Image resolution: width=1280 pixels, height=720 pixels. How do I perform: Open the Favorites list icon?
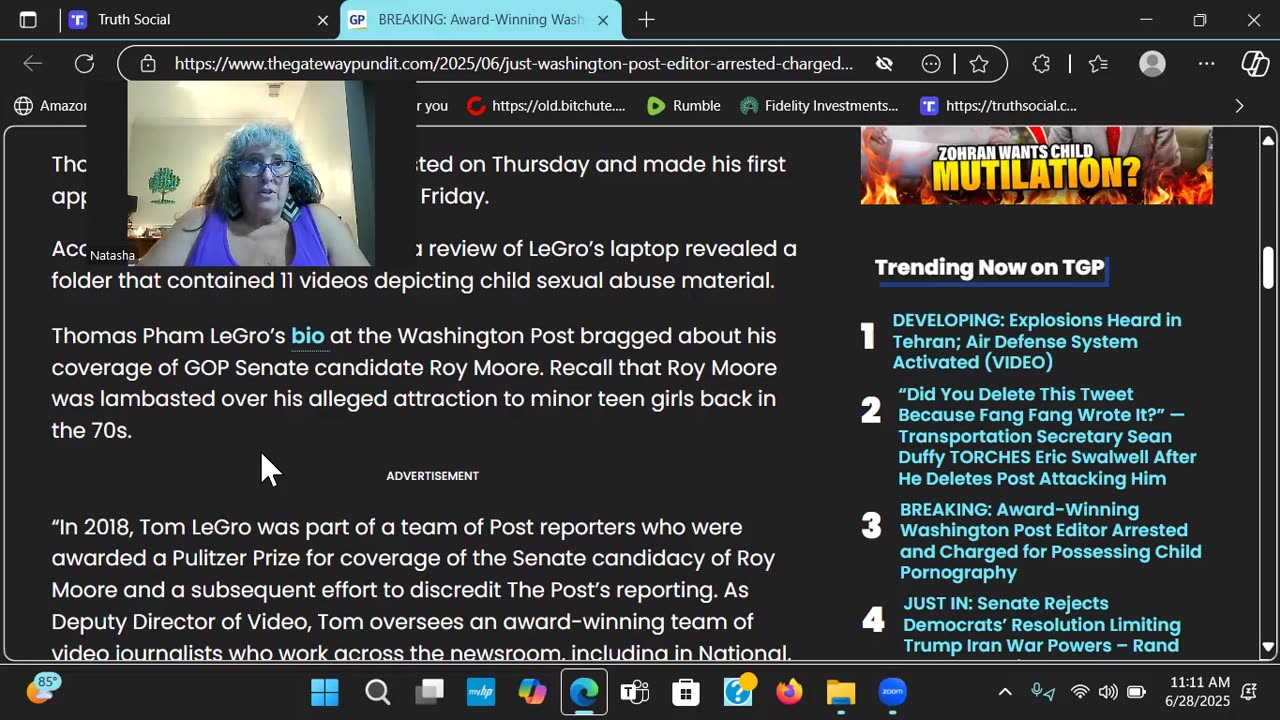[1098, 64]
